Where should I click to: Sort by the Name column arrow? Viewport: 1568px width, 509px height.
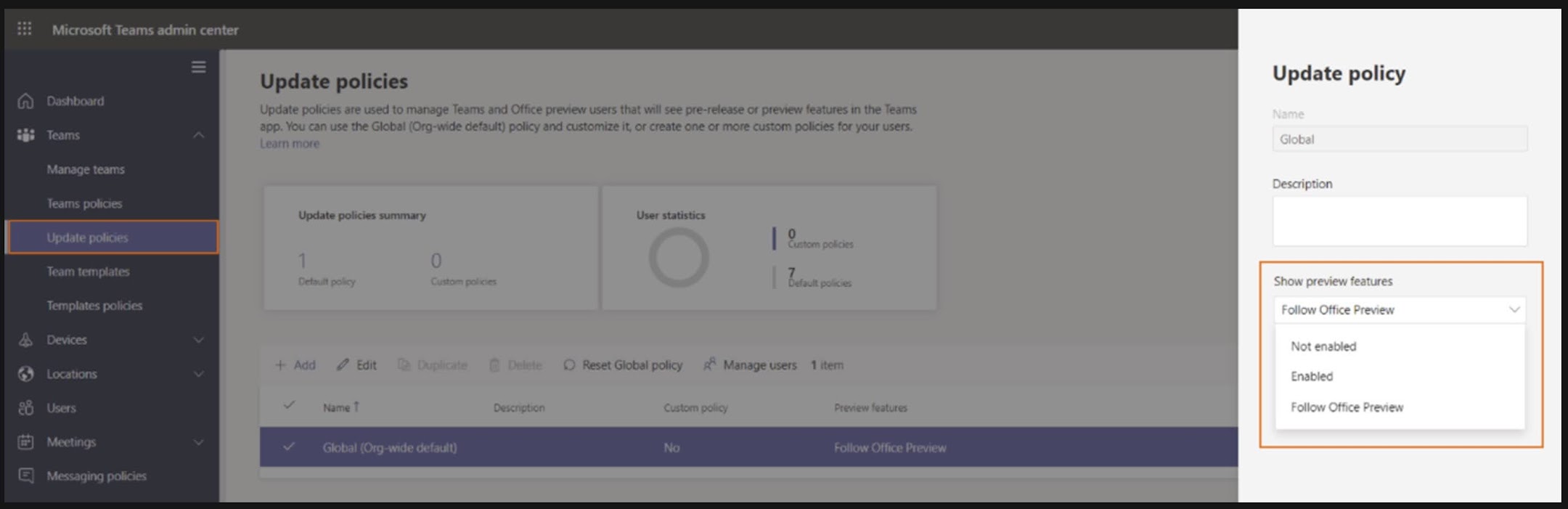356,407
